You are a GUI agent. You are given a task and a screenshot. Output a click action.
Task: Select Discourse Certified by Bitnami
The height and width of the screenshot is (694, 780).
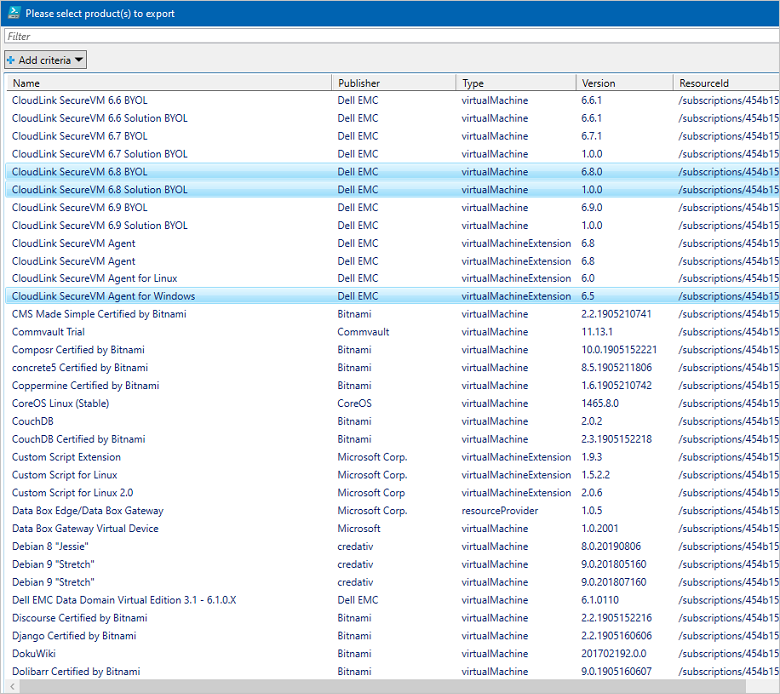pos(392,618)
